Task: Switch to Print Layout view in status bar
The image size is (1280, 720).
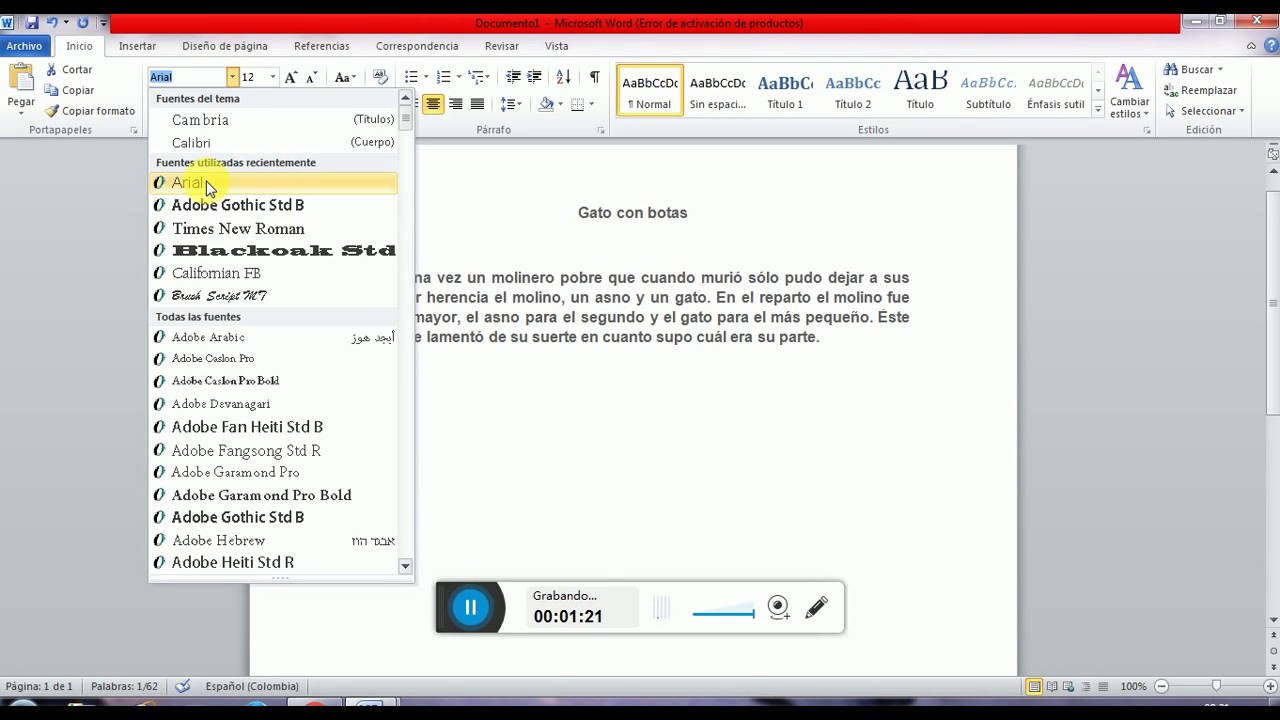Action: click(1034, 686)
